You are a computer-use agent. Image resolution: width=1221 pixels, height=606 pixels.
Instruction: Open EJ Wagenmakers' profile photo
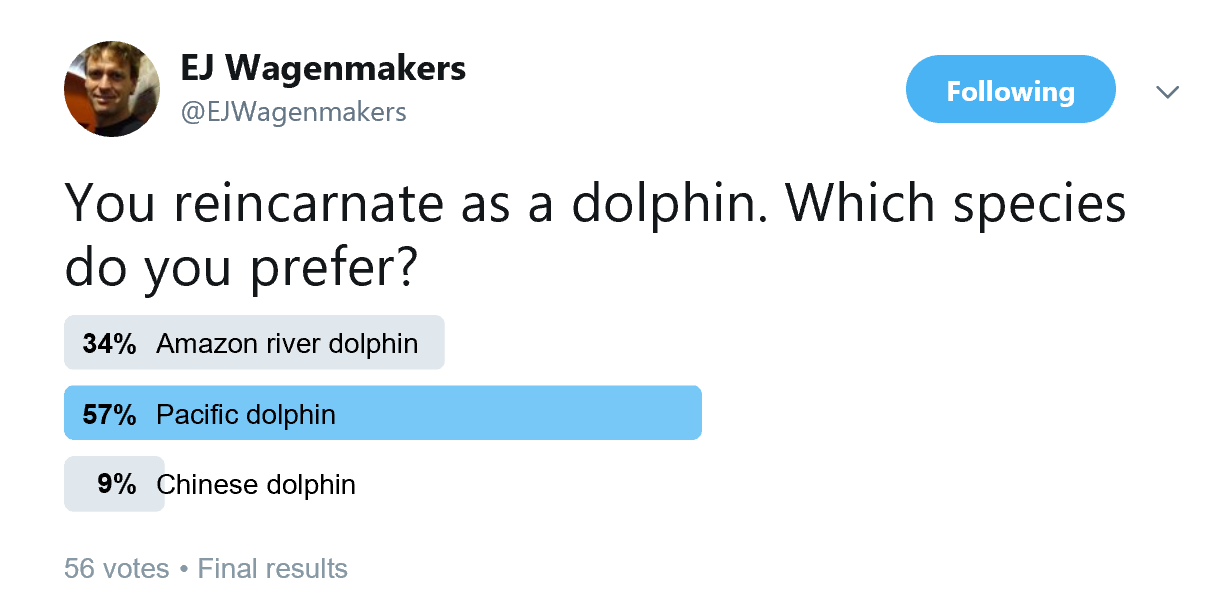coord(111,89)
